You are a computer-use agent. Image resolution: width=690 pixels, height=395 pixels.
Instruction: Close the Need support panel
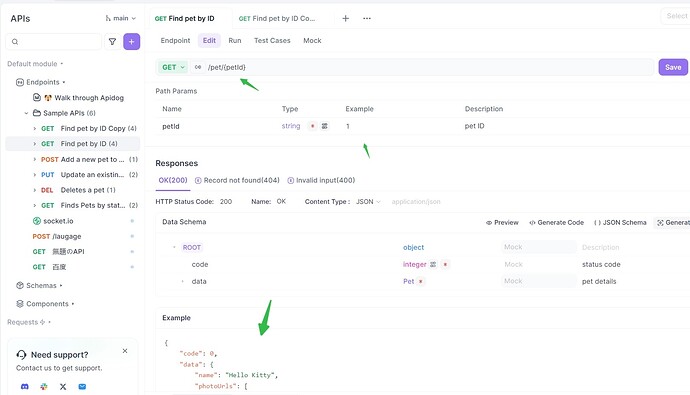(x=125, y=351)
